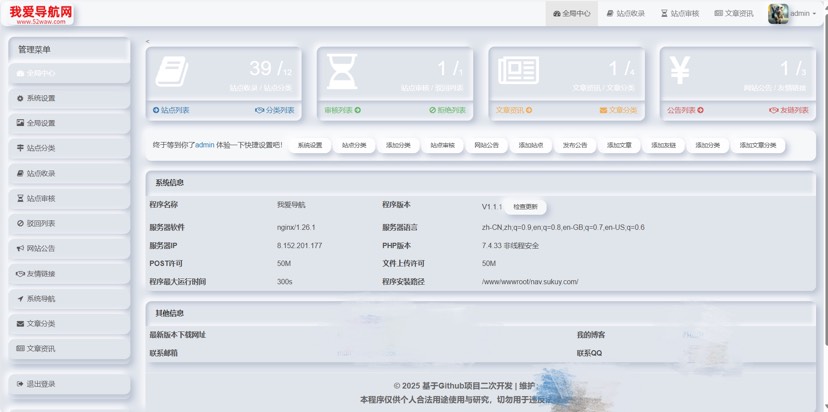Open the 拒绝列表 green link
This screenshot has width=828, height=412.
tap(447, 110)
